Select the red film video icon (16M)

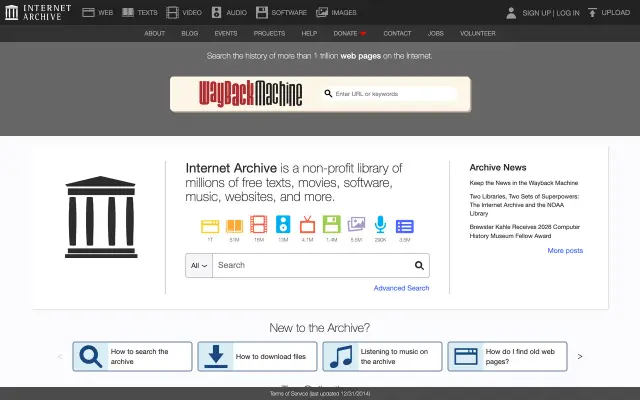259,224
